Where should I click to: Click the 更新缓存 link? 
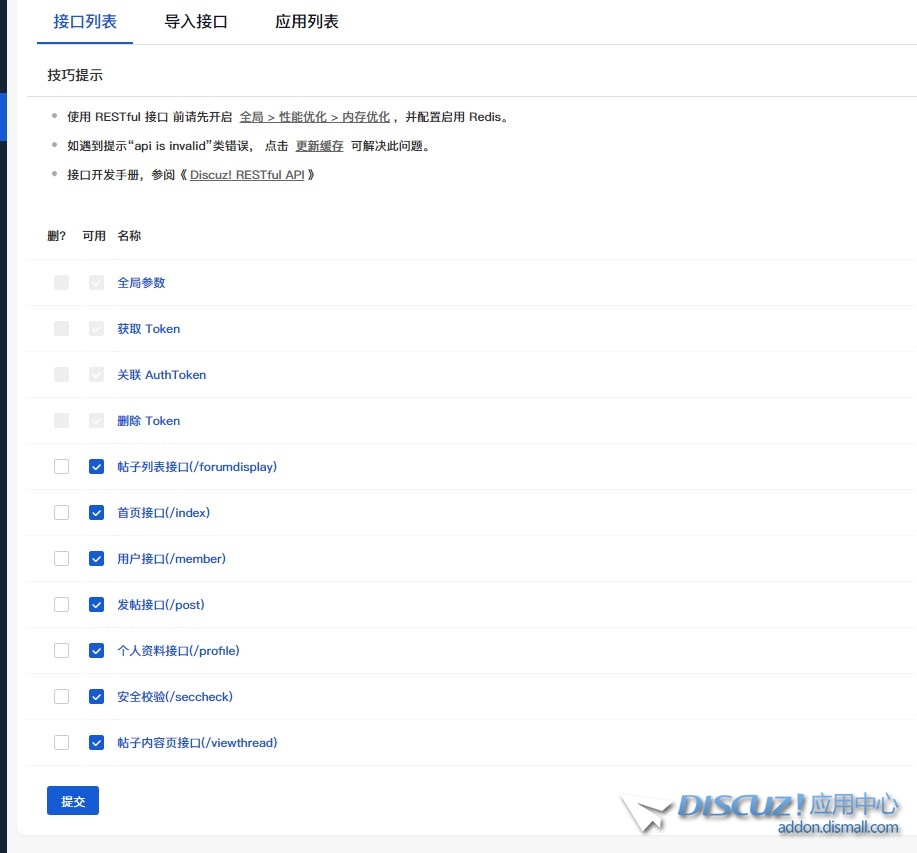(319, 146)
